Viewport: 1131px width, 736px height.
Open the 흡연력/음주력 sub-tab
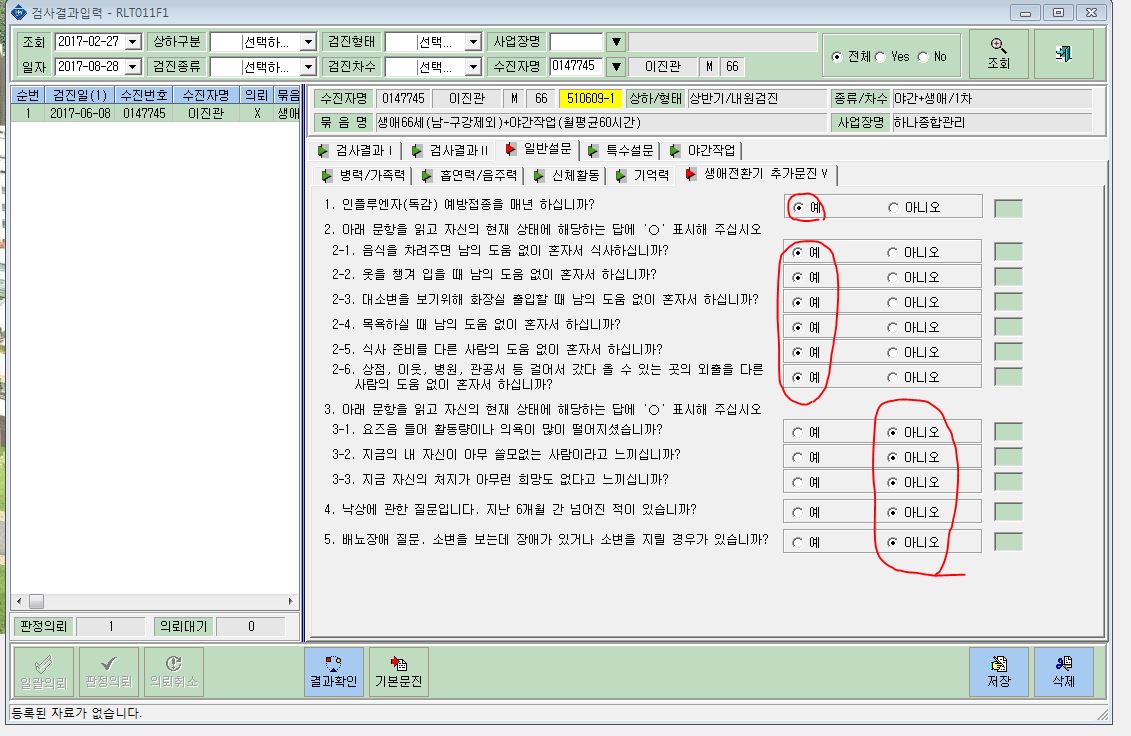pyautogui.click(x=470, y=175)
